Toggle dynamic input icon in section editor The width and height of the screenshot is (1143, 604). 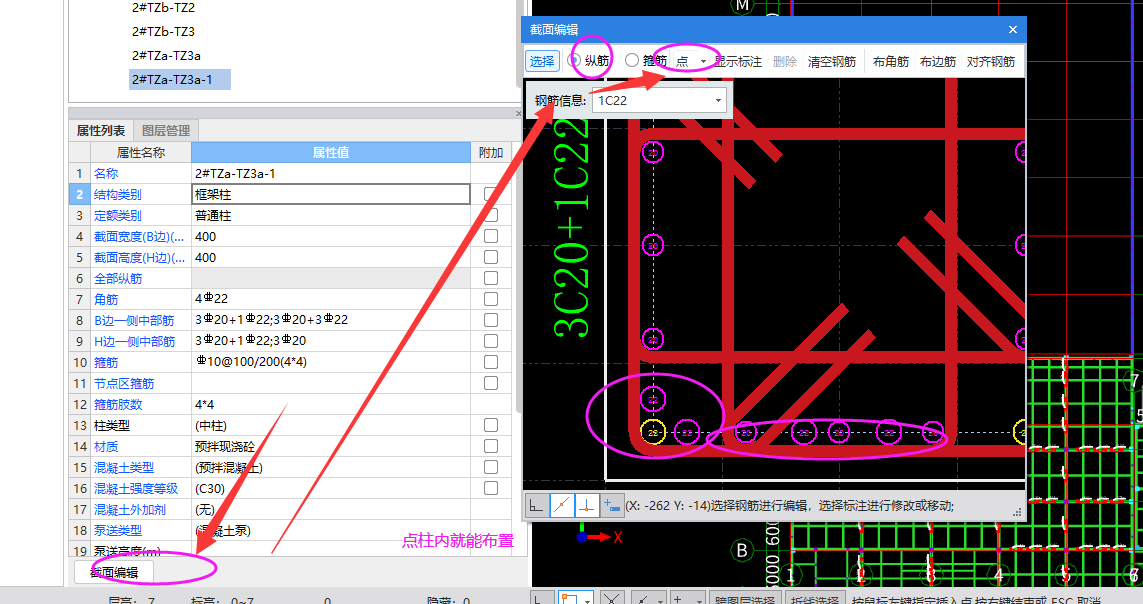(612, 505)
